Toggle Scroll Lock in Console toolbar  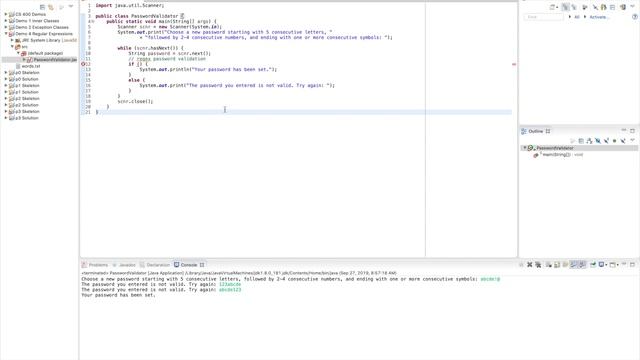tap(557, 265)
